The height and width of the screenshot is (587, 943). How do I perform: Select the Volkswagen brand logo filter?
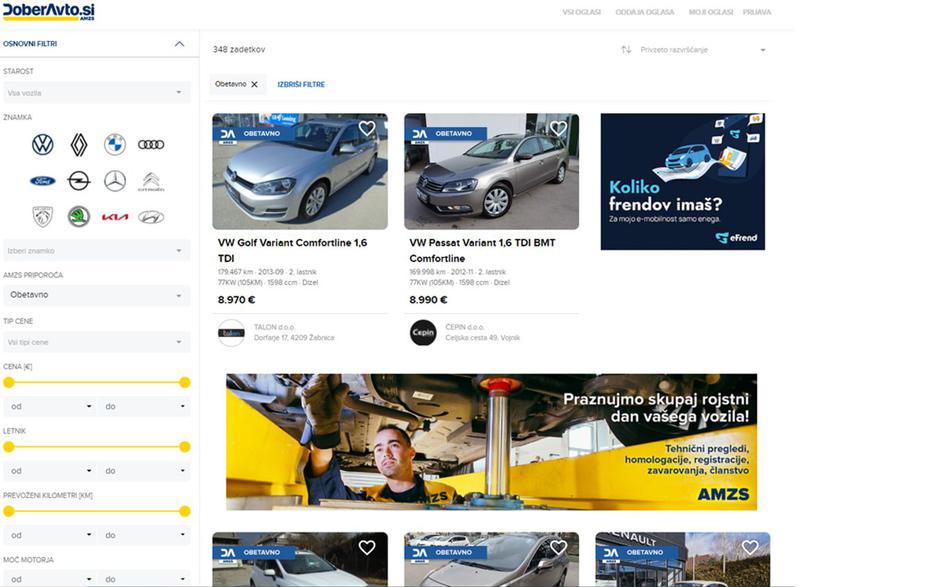(42, 145)
